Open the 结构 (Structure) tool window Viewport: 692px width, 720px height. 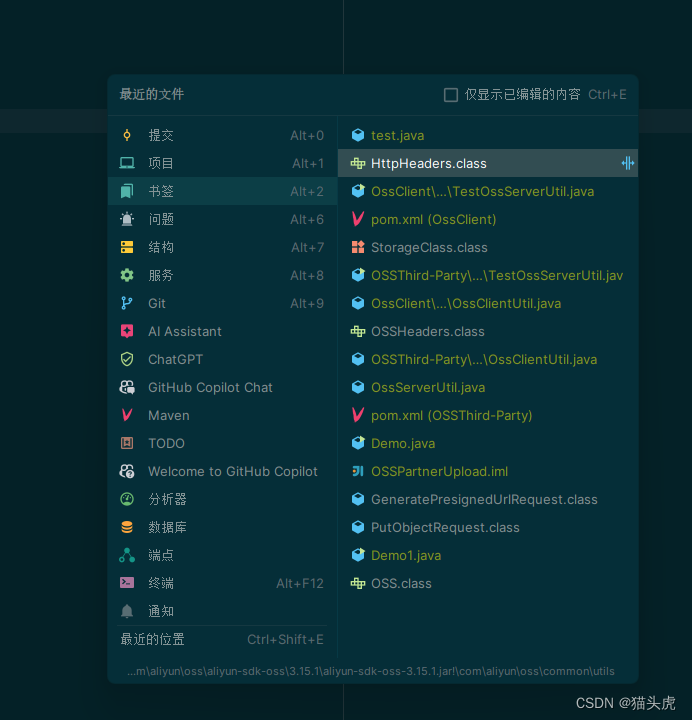click(x=222, y=248)
